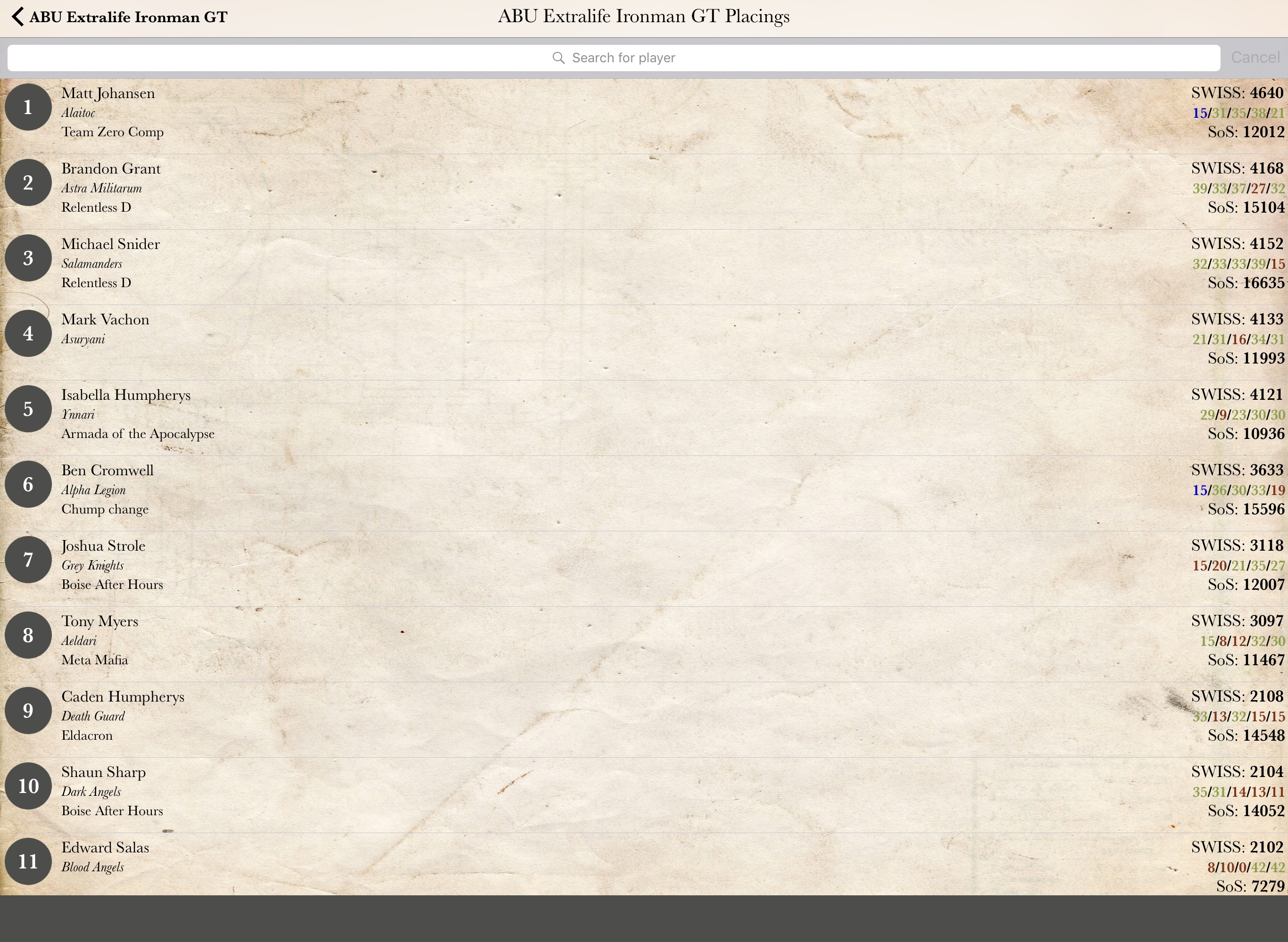Viewport: 1288px width, 942px height.
Task: Click Team Zero Comp team name
Action: click(x=112, y=132)
